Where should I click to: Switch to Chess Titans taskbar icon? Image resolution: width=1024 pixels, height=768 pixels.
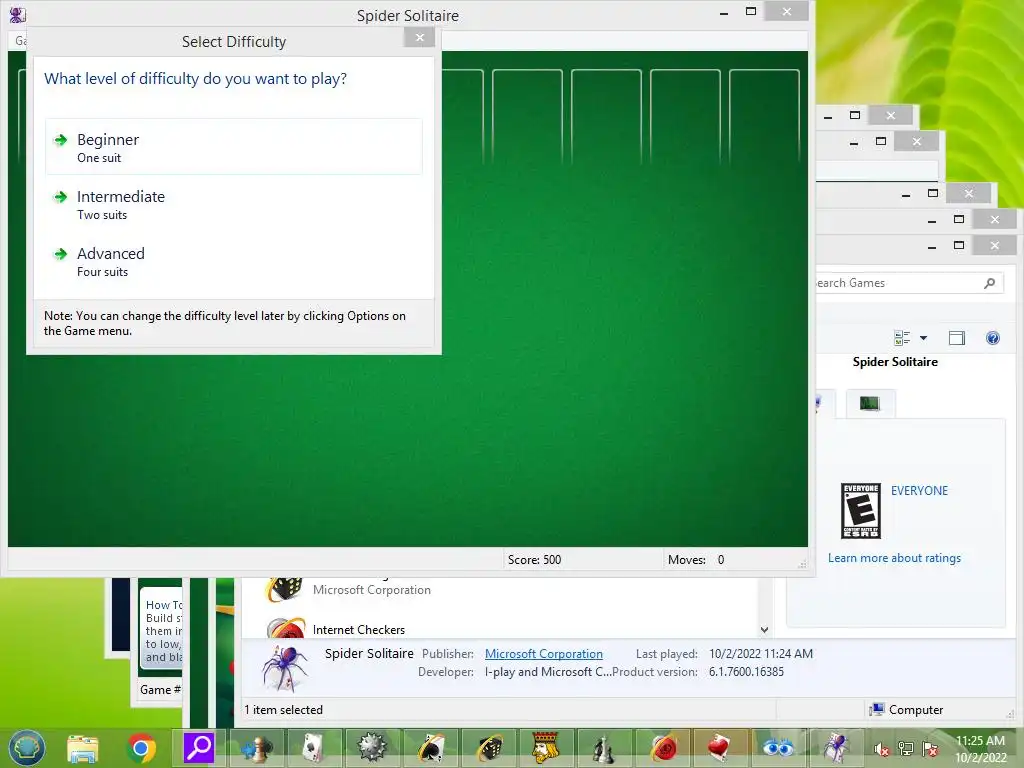pyautogui.click(x=604, y=748)
